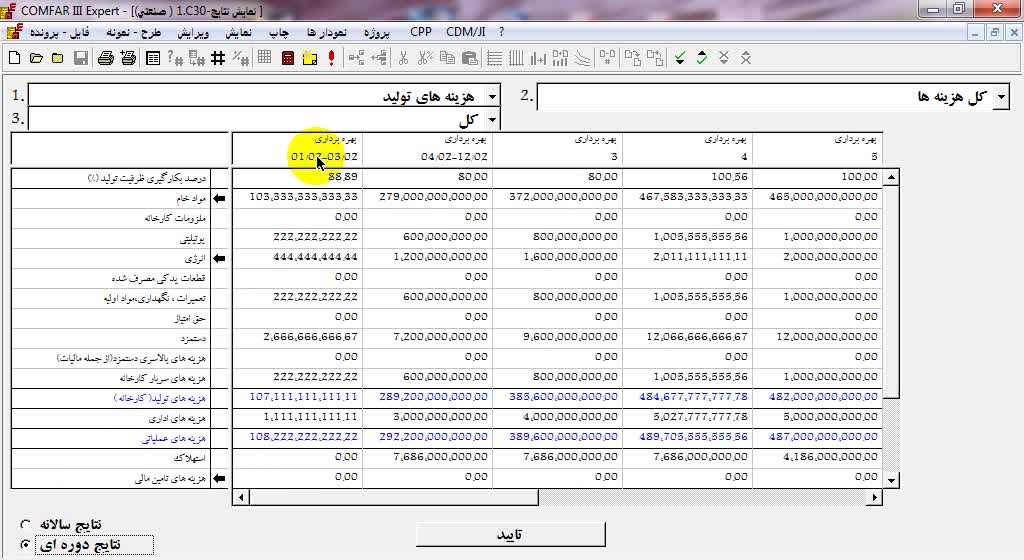The height and width of the screenshot is (560, 1024).
Task: Open the نمودار ها menu
Action: click(x=326, y=32)
